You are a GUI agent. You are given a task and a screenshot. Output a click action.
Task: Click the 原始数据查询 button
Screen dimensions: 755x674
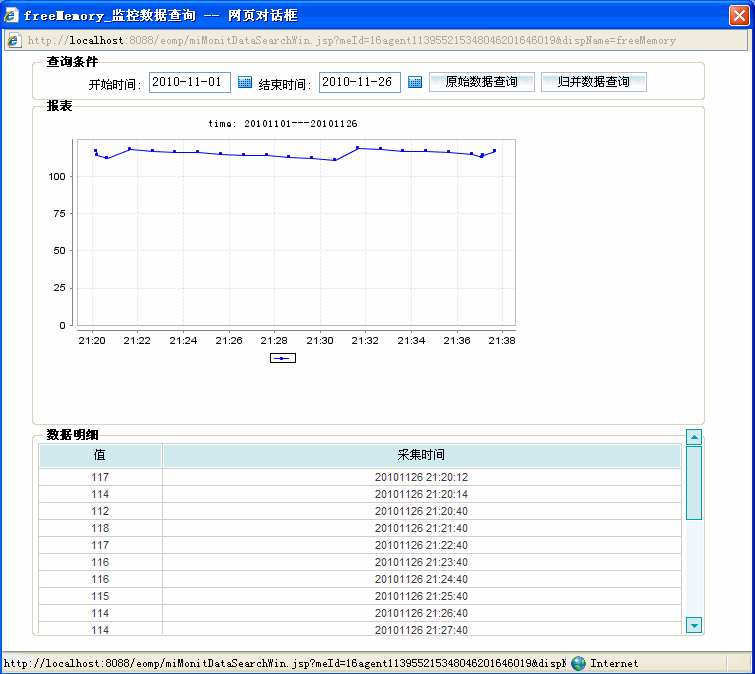[x=482, y=82]
